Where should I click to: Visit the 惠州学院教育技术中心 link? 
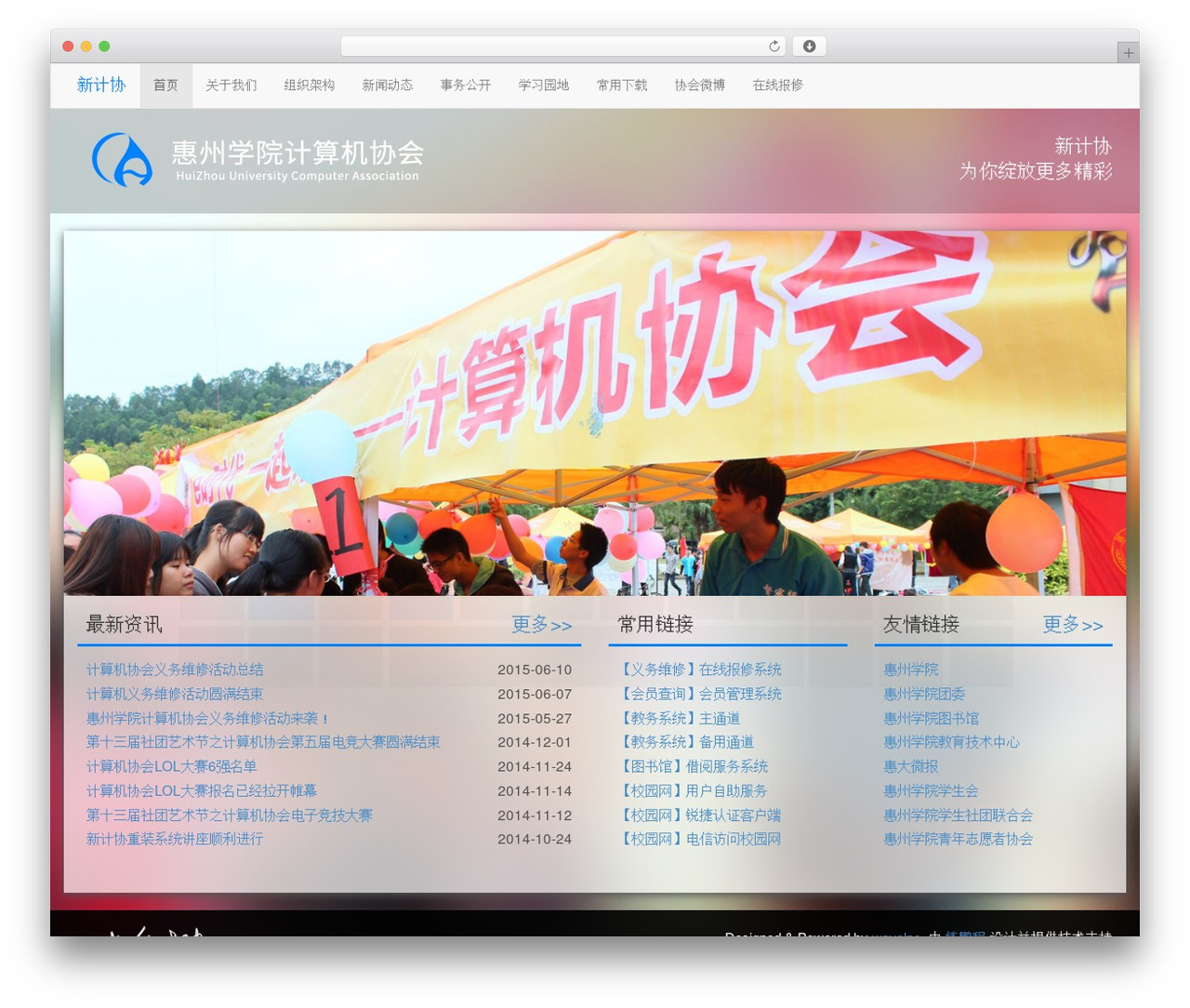[951, 742]
